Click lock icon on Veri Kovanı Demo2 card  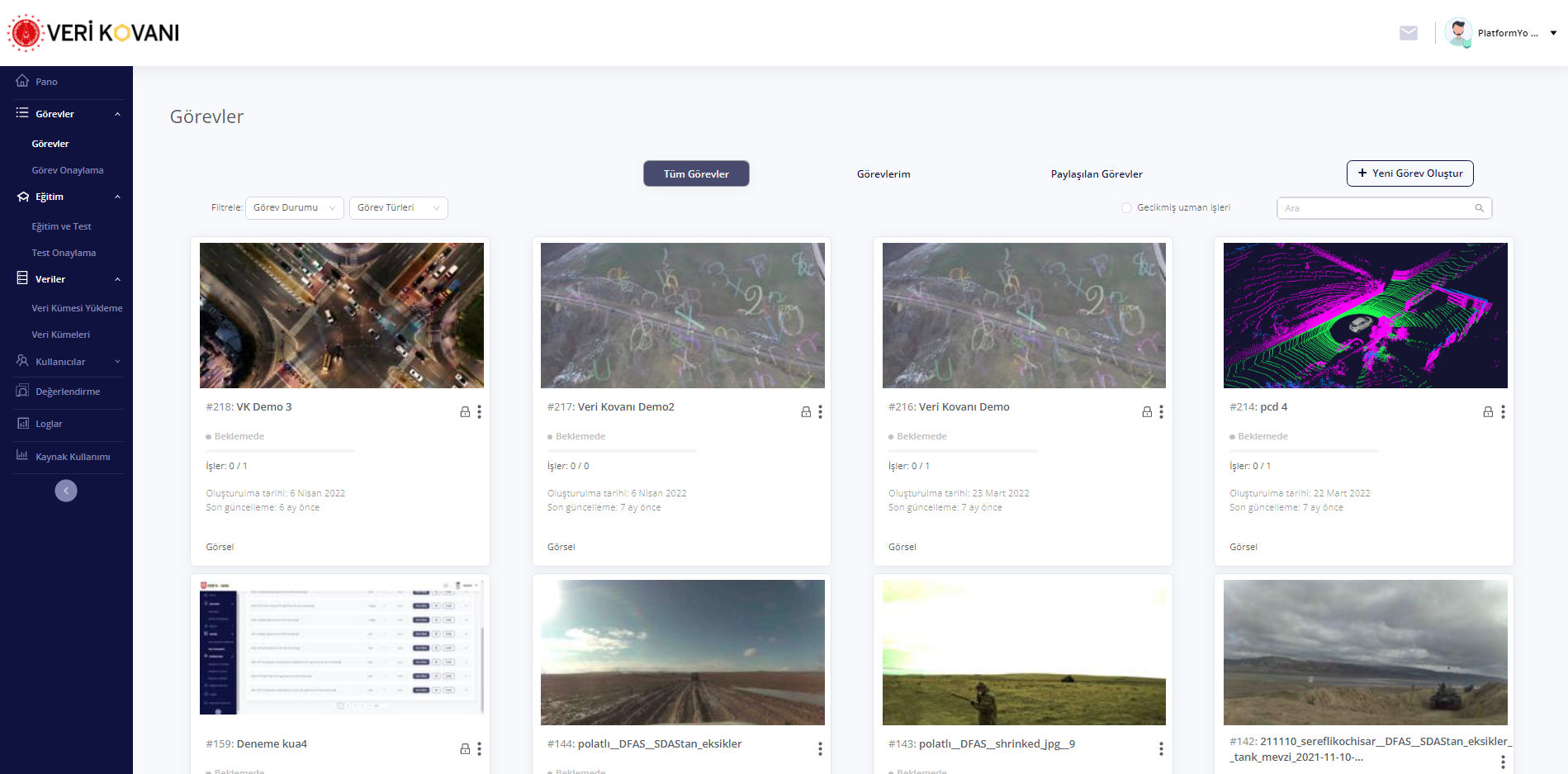tap(806, 411)
